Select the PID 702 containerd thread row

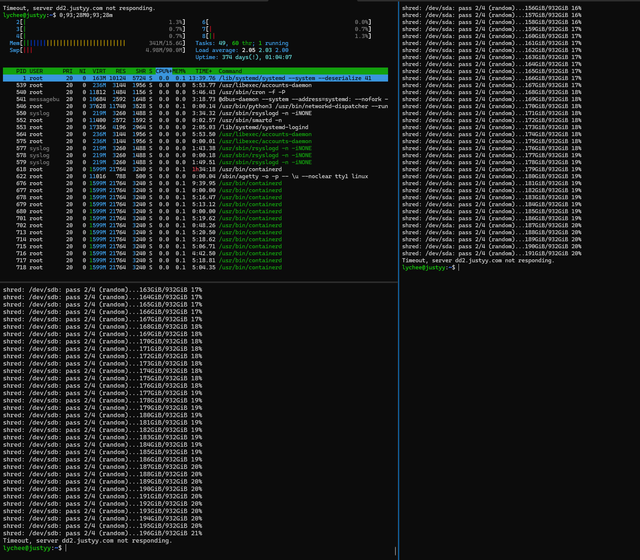pyautogui.click(x=195, y=225)
